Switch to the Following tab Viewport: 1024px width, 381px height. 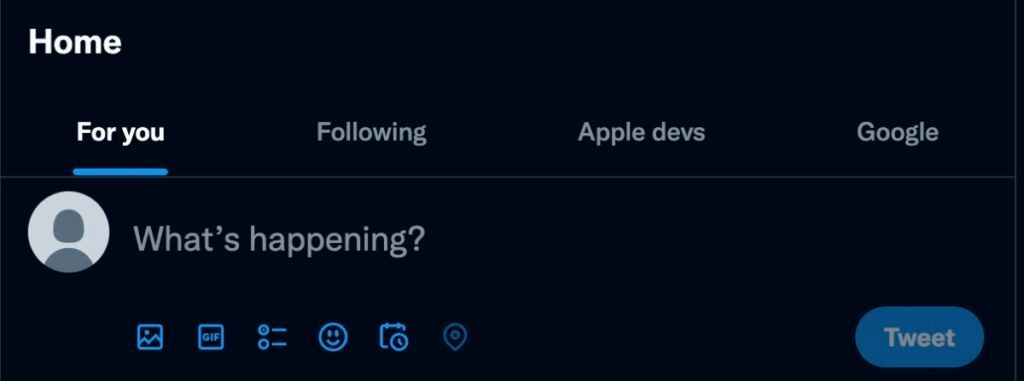tap(372, 133)
